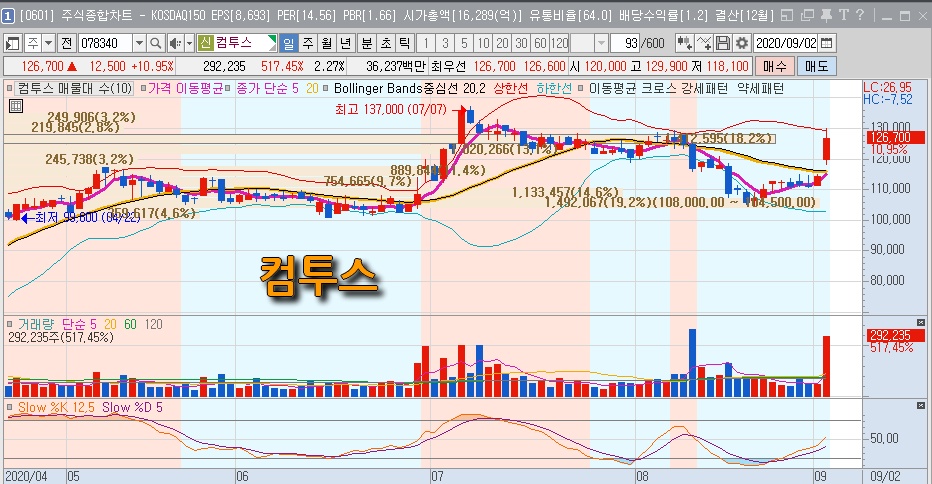
Task: Click the square marker before 거래량
Action: click(x=10, y=324)
